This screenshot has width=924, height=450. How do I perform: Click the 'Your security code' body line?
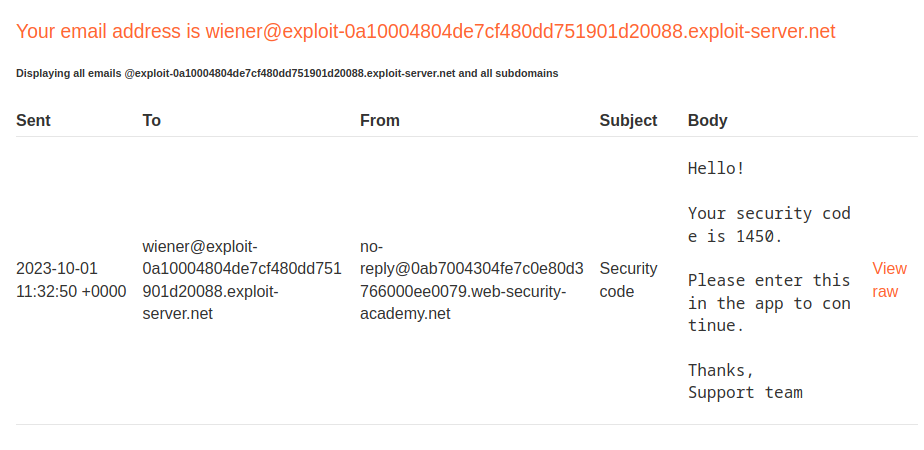(x=768, y=213)
